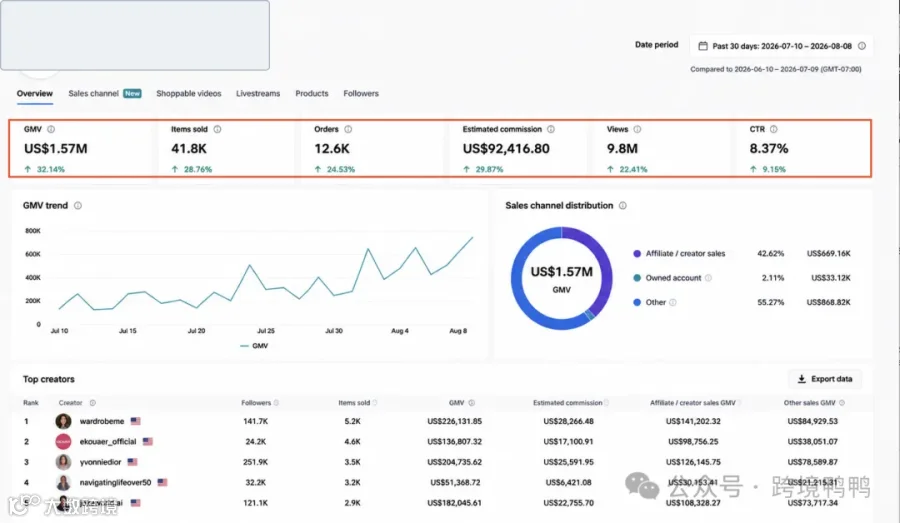Click the Export data button
Screen dimensions: 900x523
(x=825, y=379)
